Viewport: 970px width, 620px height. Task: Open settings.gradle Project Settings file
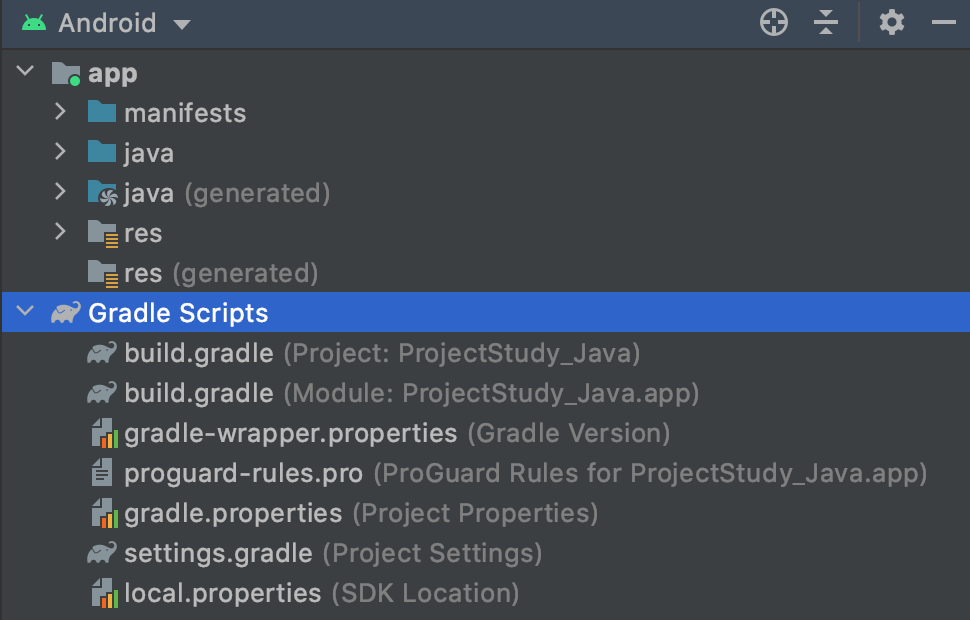(218, 553)
